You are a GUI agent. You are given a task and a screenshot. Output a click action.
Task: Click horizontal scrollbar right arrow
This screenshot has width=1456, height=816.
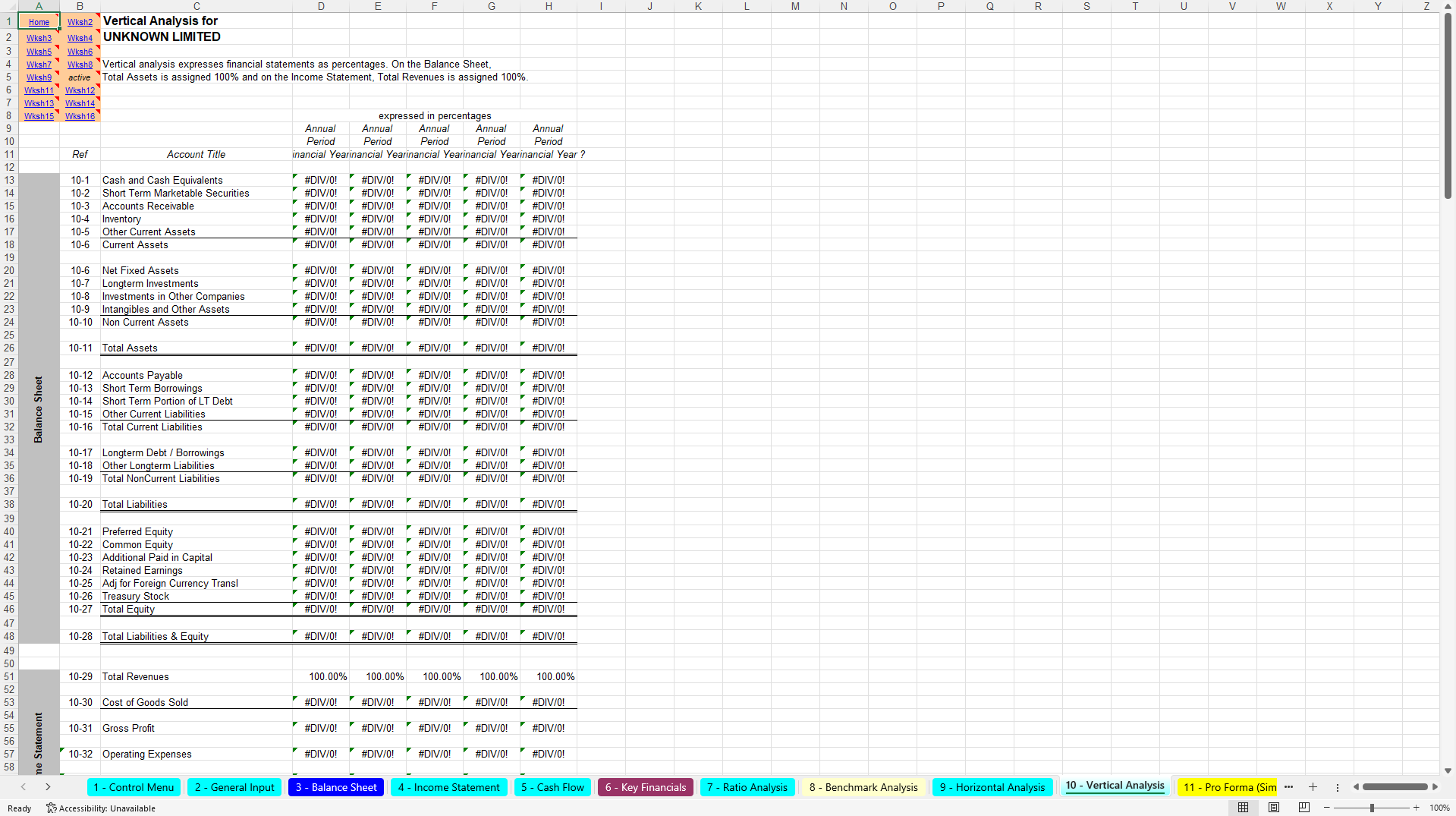1435,787
